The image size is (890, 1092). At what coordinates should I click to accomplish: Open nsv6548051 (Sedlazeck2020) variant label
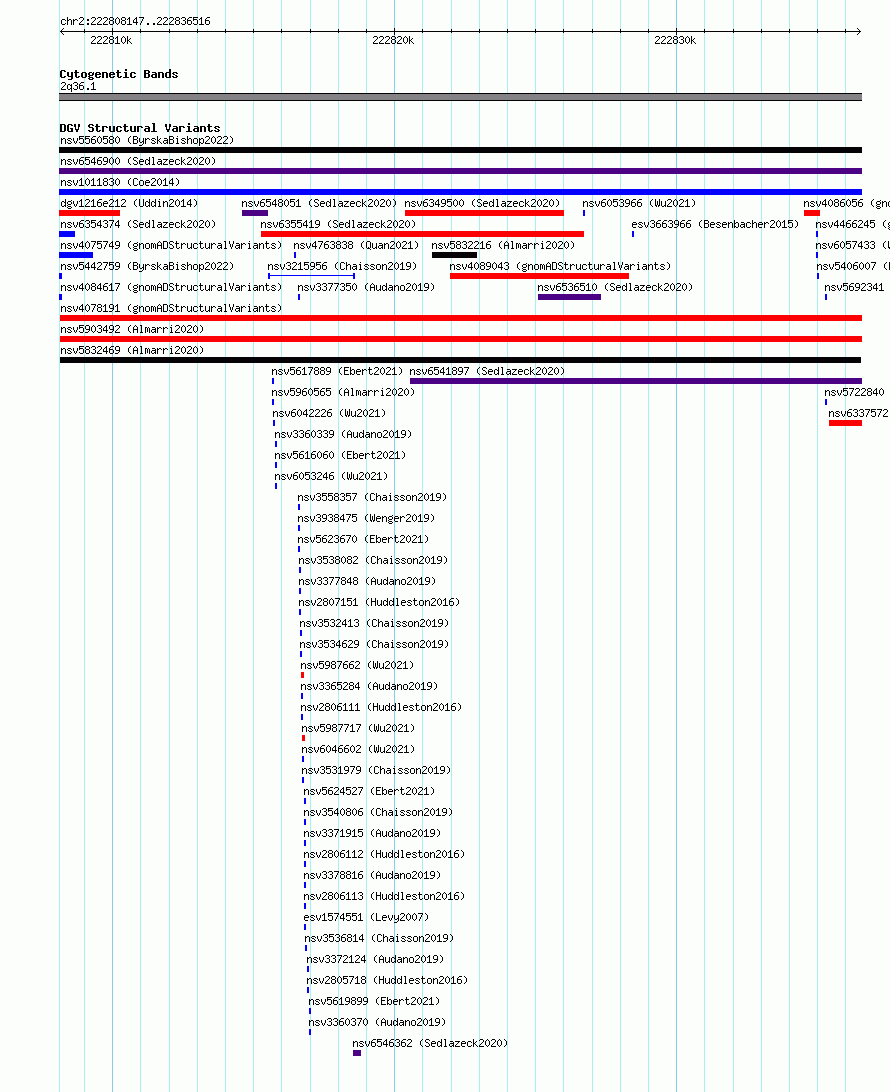(x=319, y=203)
